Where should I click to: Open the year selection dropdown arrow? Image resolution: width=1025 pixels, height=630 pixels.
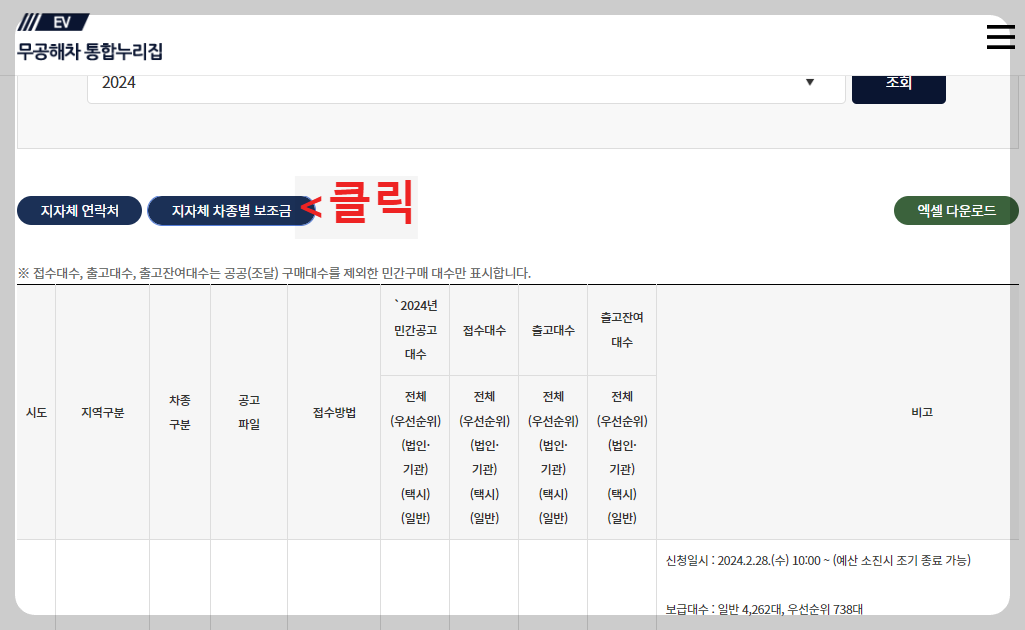point(810,85)
